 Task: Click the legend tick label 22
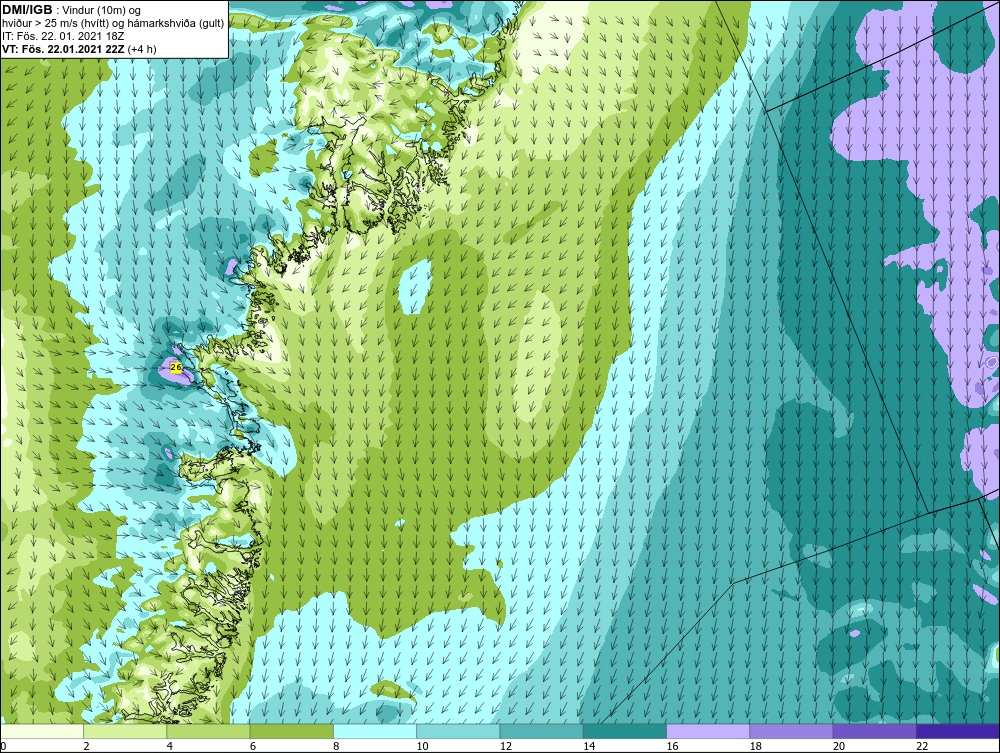[x=922, y=746]
